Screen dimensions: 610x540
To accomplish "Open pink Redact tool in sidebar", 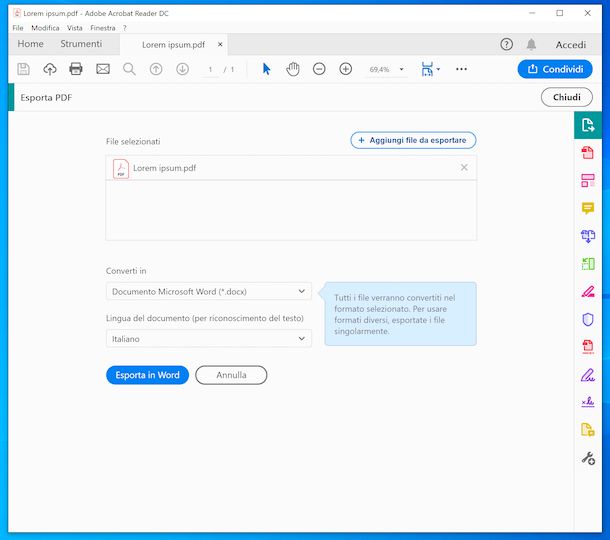I will pos(588,291).
